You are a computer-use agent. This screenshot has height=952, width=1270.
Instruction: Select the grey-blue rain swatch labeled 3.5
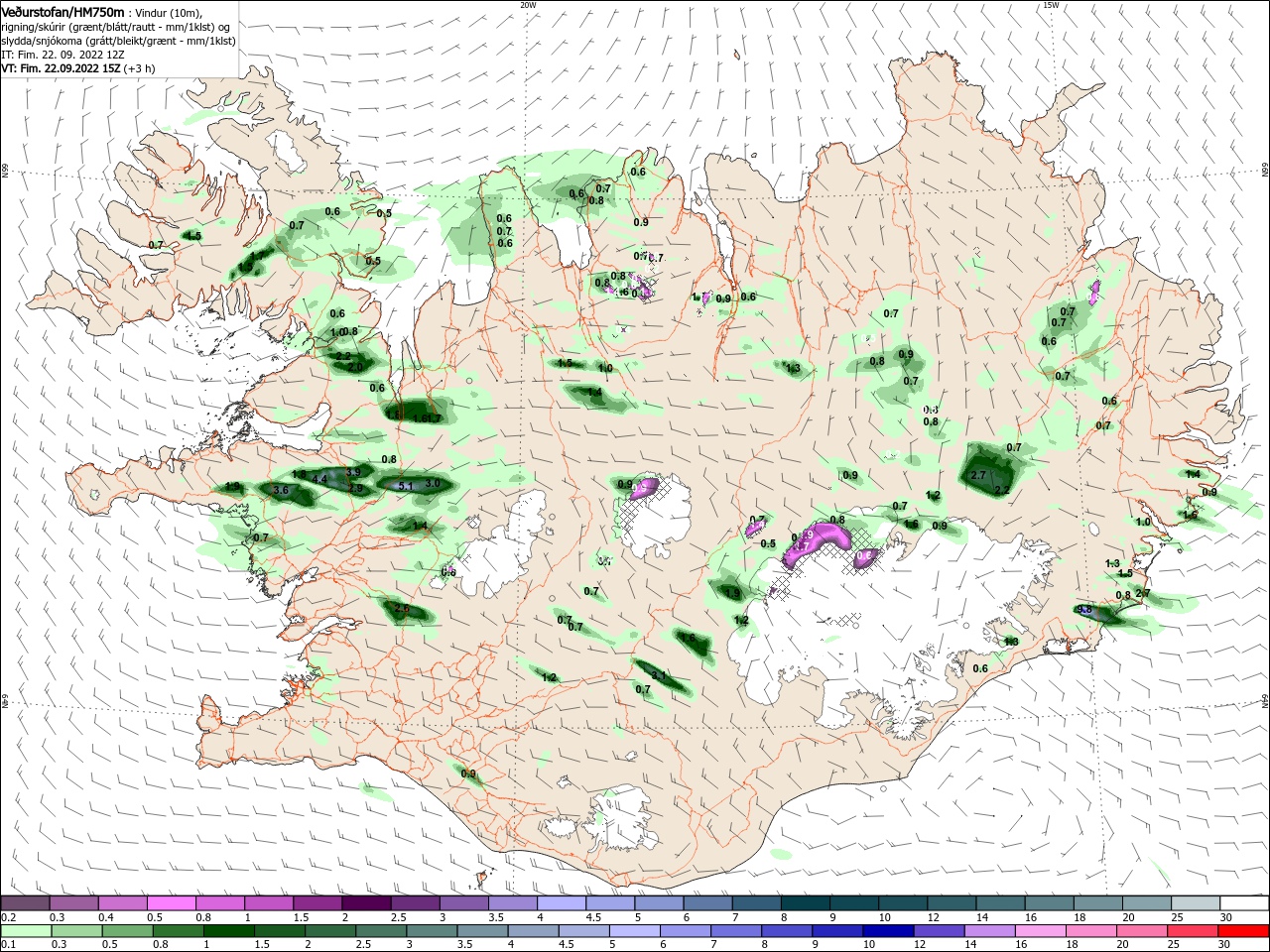[481, 931]
